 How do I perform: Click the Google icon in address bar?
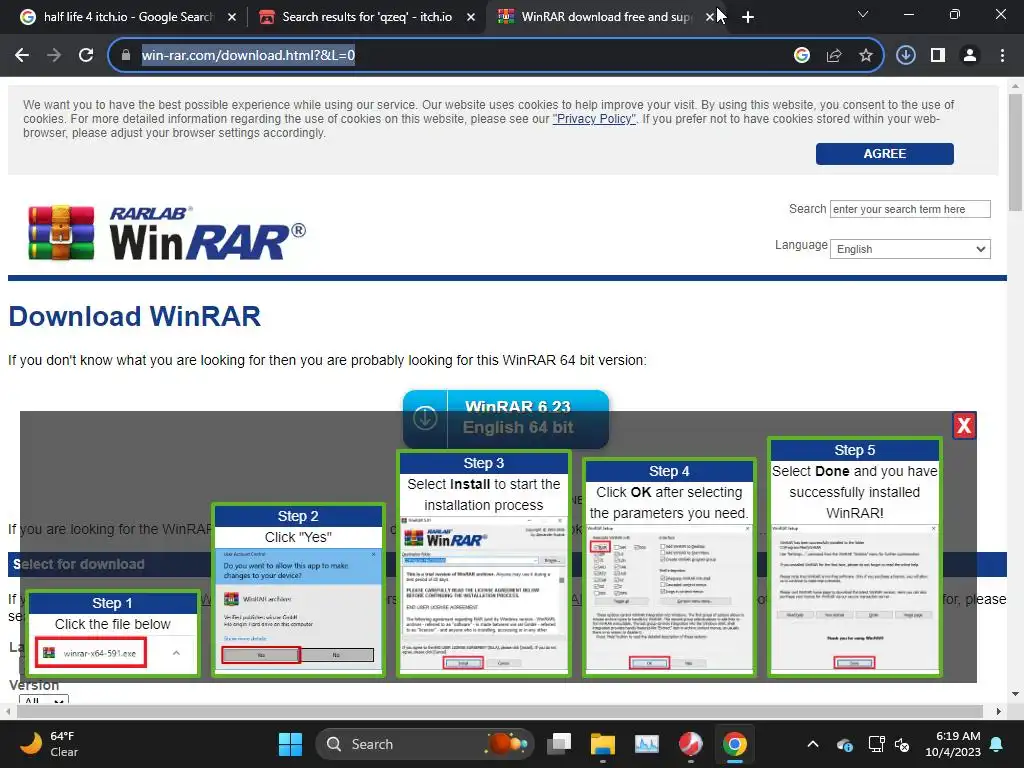click(x=802, y=56)
